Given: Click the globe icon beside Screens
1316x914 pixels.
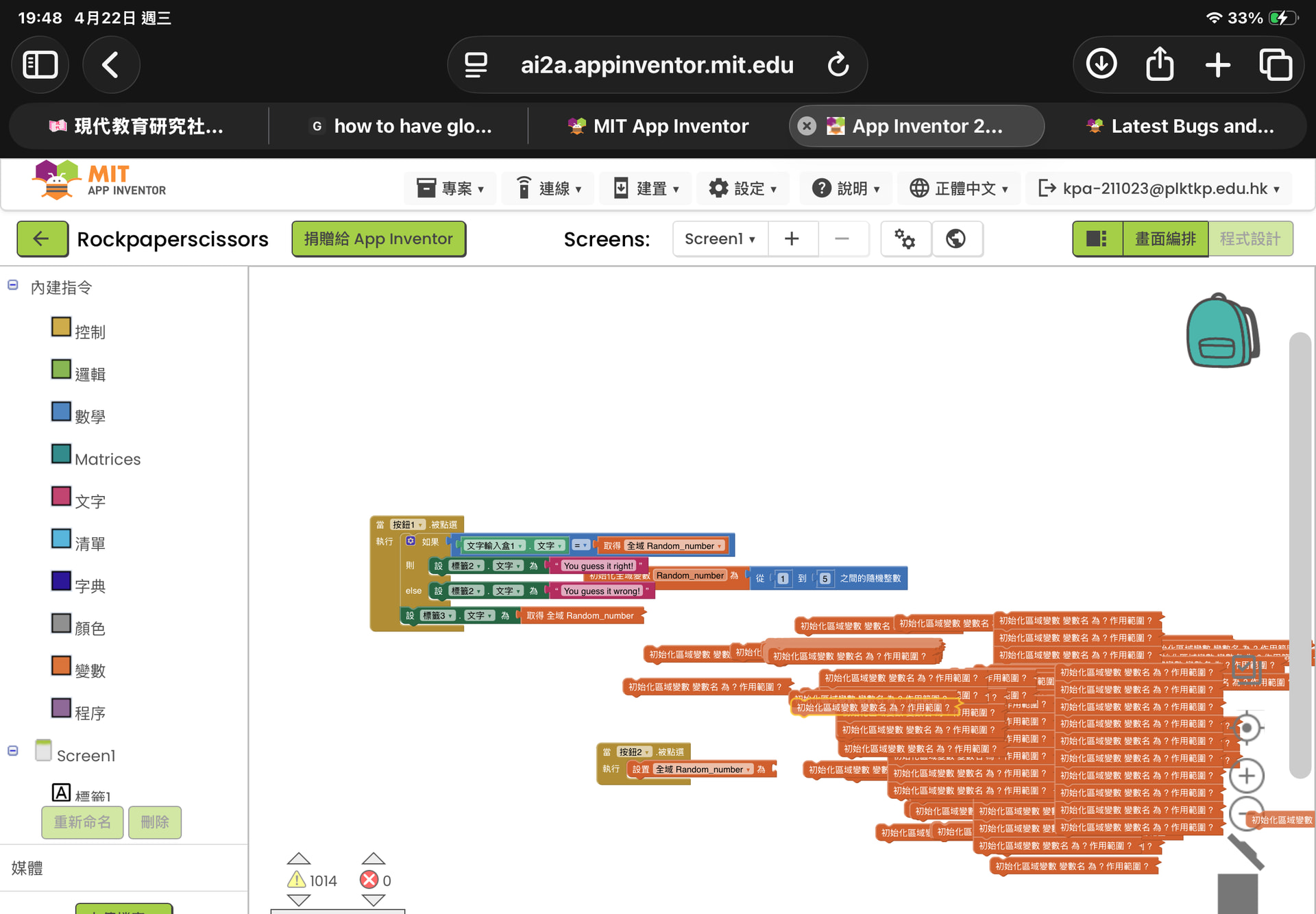Looking at the screenshot, I should point(956,238).
